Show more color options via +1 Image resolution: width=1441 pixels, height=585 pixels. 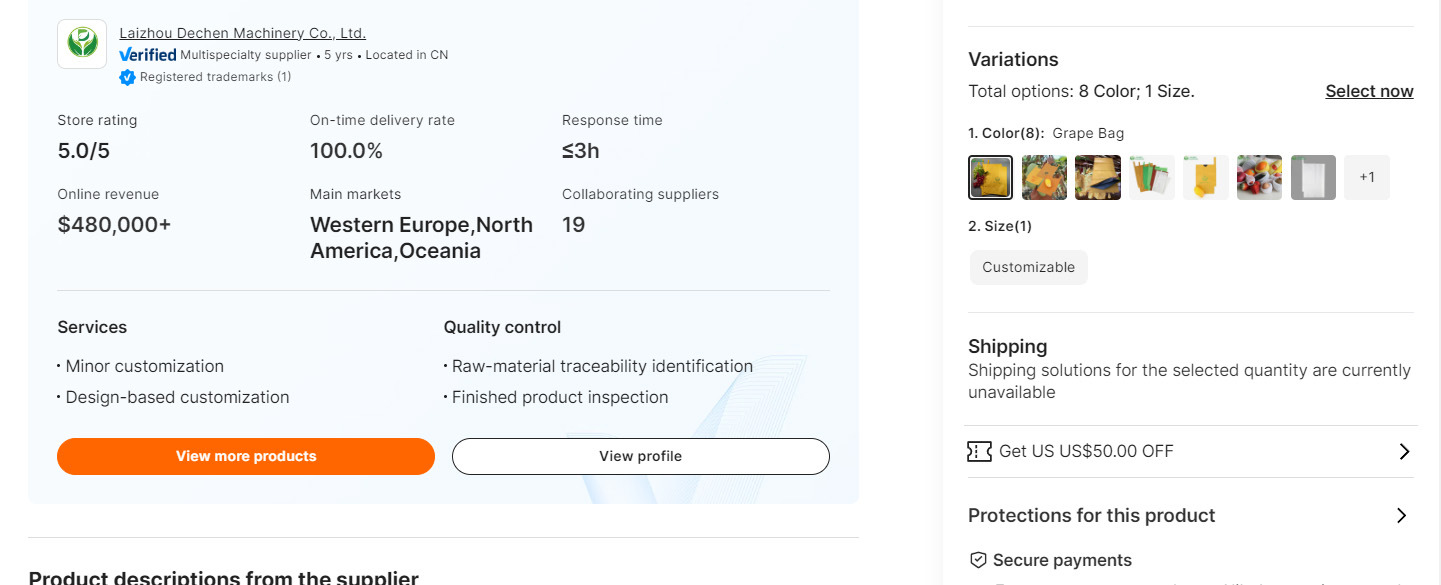click(x=1367, y=178)
